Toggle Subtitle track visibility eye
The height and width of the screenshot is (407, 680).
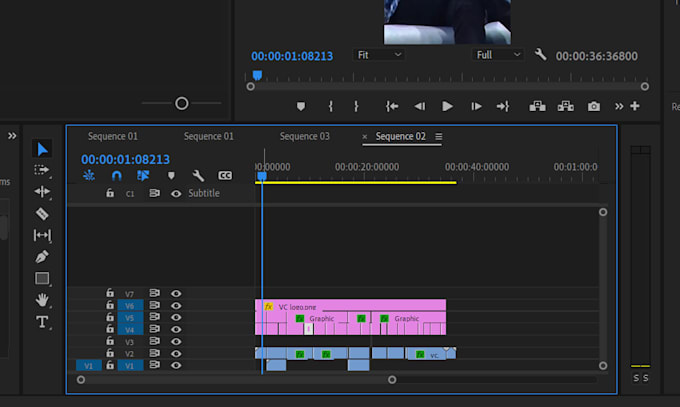point(176,194)
